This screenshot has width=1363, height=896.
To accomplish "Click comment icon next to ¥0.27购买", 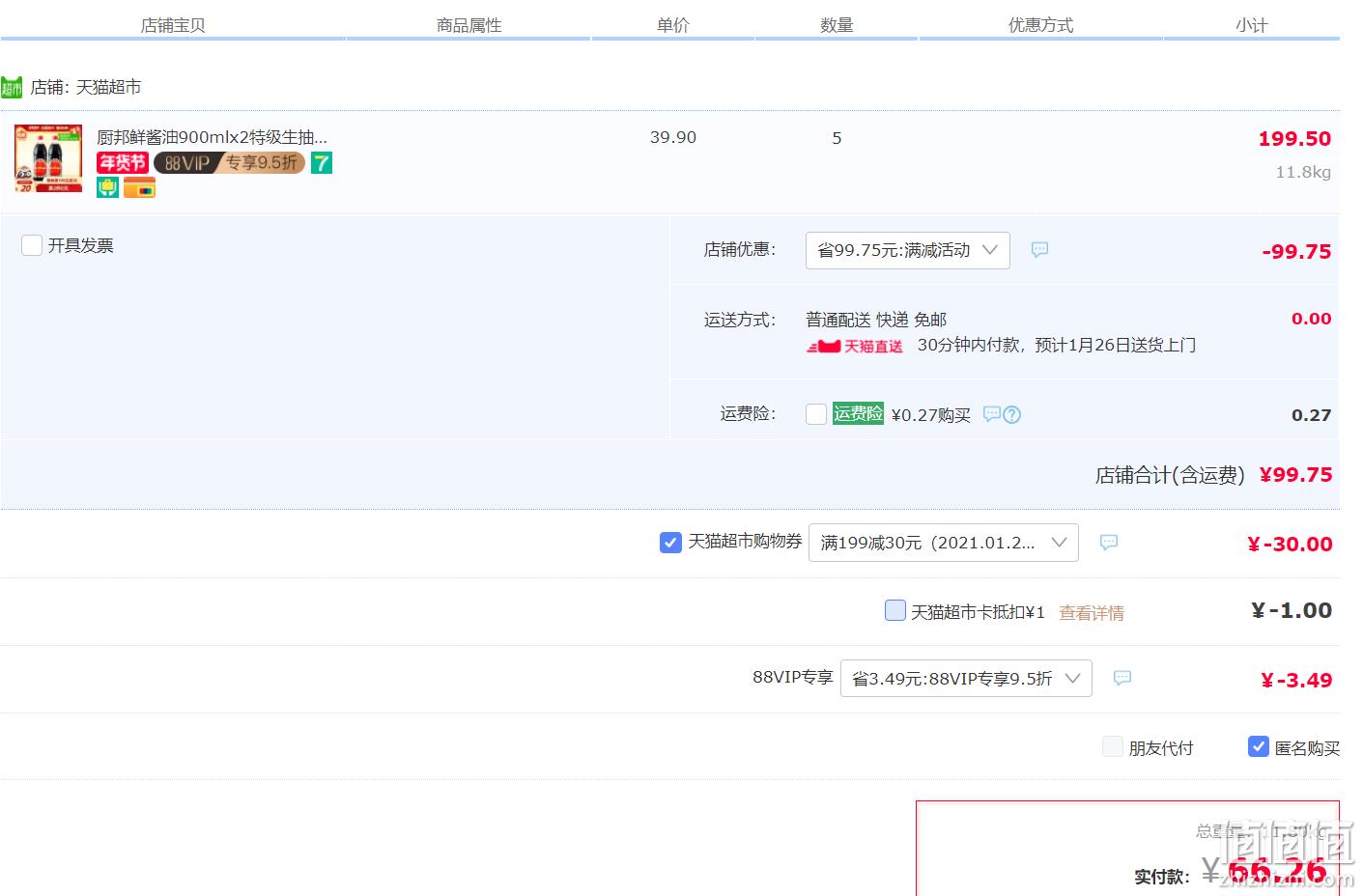I will [991, 414].
